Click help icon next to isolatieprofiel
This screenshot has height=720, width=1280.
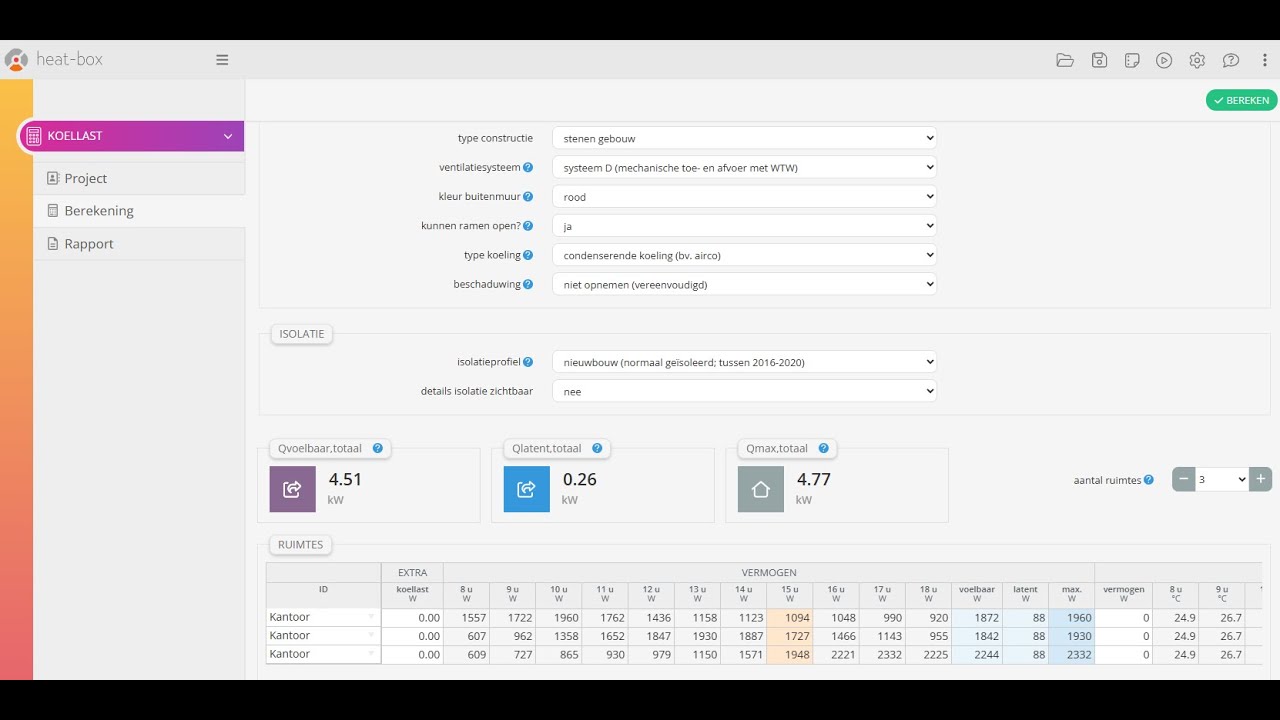pyautogui.click(x=528, y=362)
